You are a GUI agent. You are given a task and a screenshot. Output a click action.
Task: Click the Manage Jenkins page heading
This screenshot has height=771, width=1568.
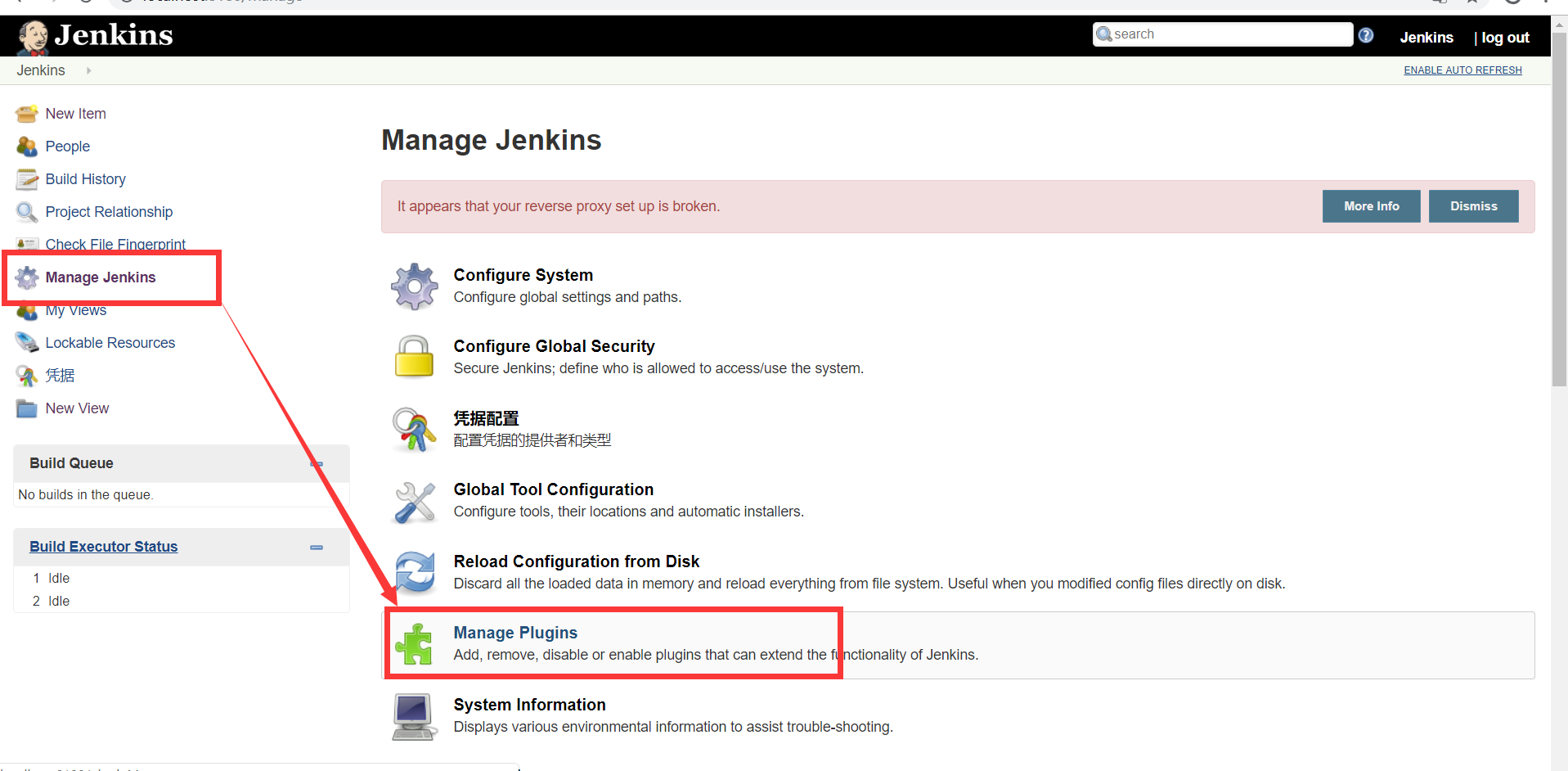pyautogui.click(x=491, y=141)
